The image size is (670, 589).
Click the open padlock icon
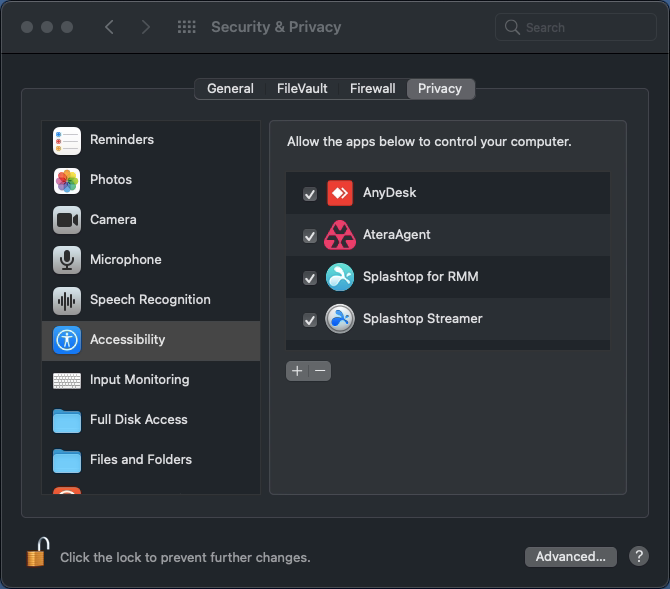click(38, 552)
